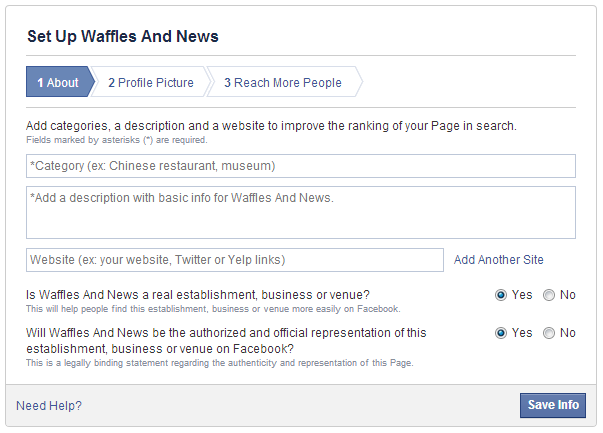Click the Add Another Site link
Screen dimensions: 603x433
[498, 260]
